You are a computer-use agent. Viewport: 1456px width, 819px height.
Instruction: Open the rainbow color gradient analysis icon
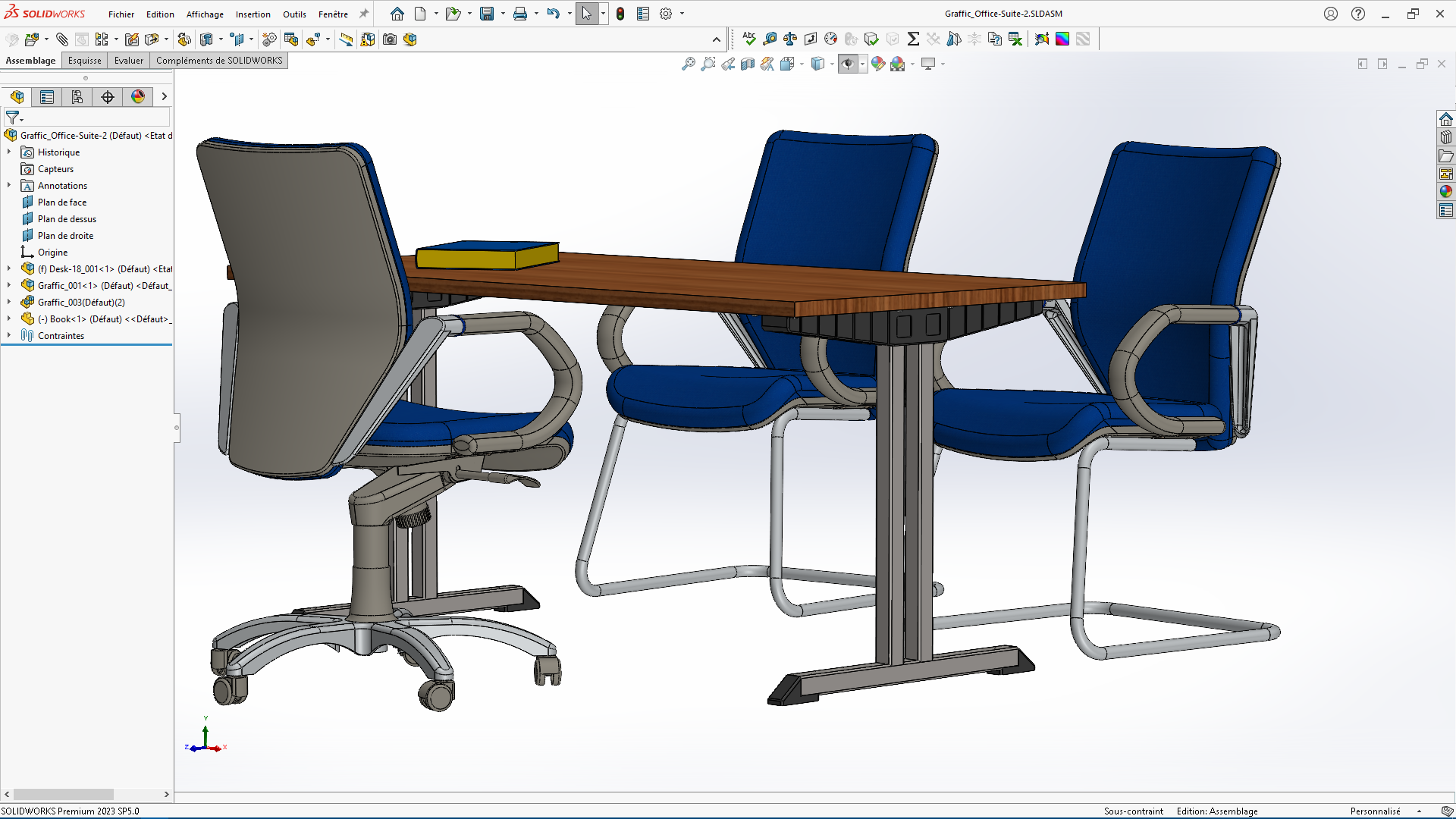[1062, 39]
